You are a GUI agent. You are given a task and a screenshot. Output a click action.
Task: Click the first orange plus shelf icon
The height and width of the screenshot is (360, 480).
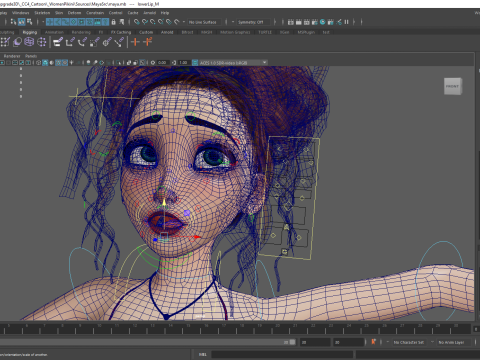pyautogui.click(x=135, y=42)
